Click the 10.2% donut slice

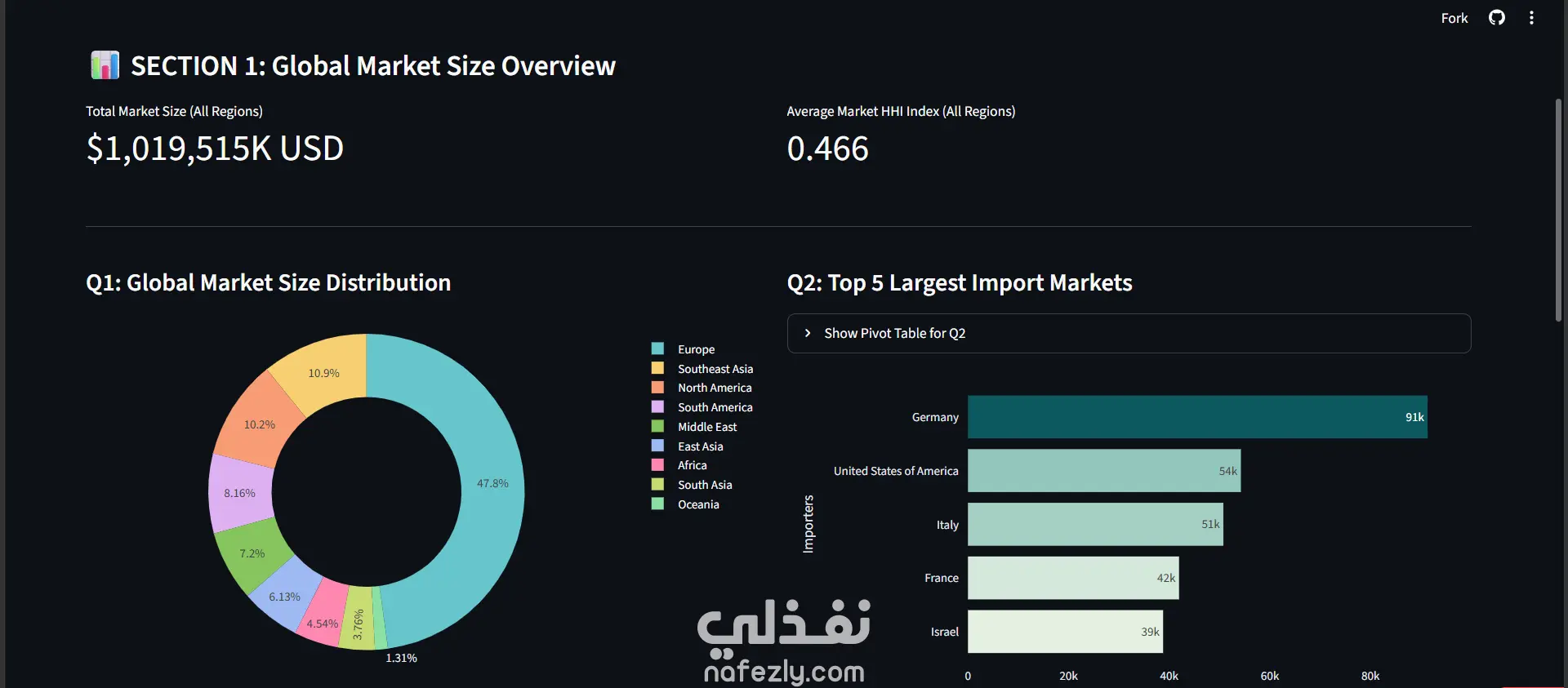pyautogui.click(x=260, y=424)
